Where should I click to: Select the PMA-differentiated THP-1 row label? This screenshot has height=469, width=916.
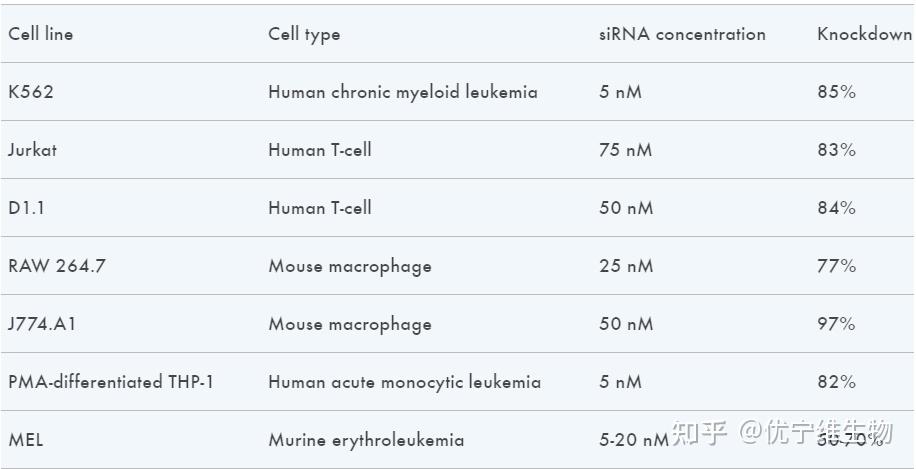pyautogui.click(x=111, y=382)
